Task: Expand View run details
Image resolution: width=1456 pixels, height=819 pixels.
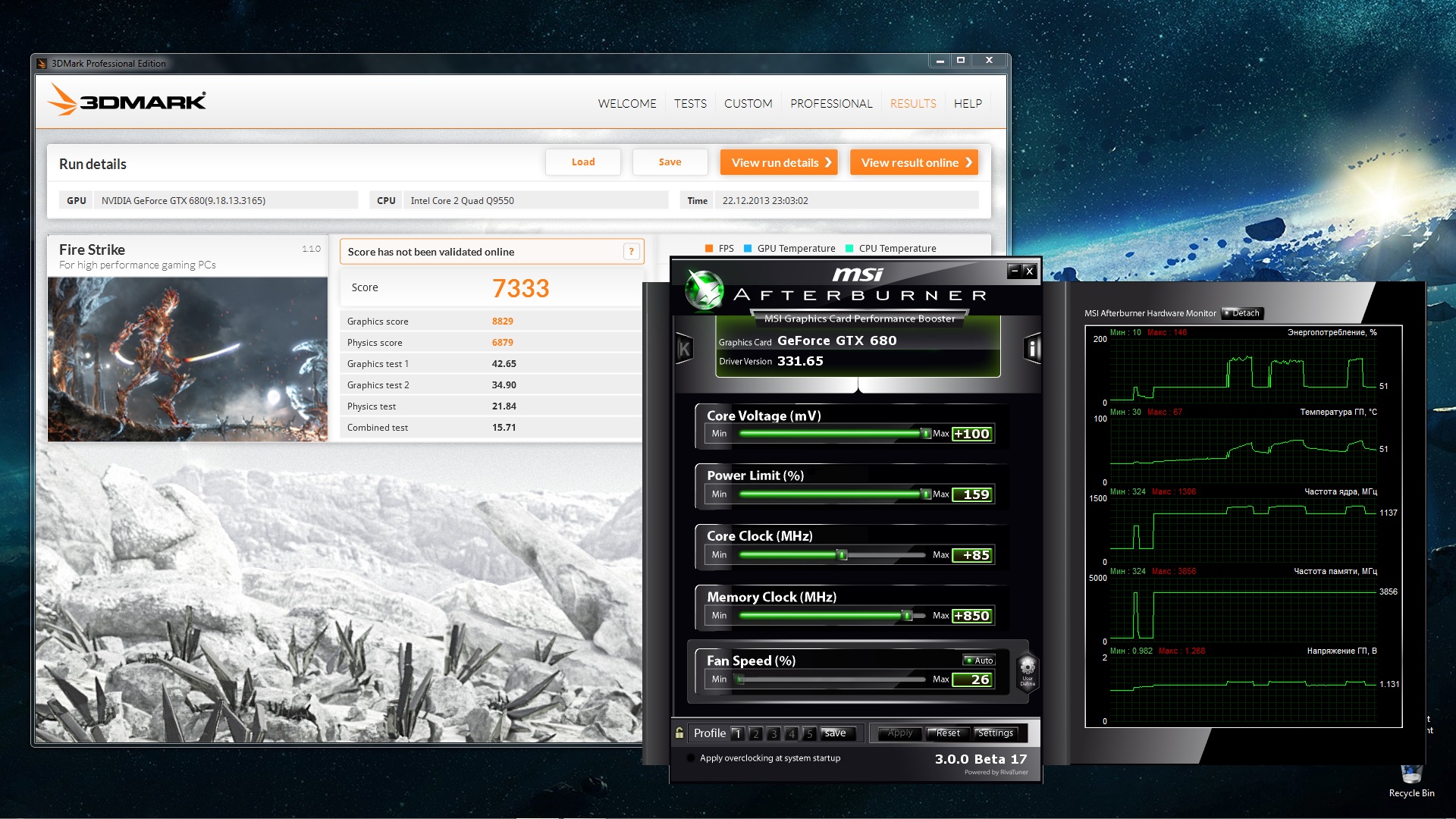Action: [779, 162]
